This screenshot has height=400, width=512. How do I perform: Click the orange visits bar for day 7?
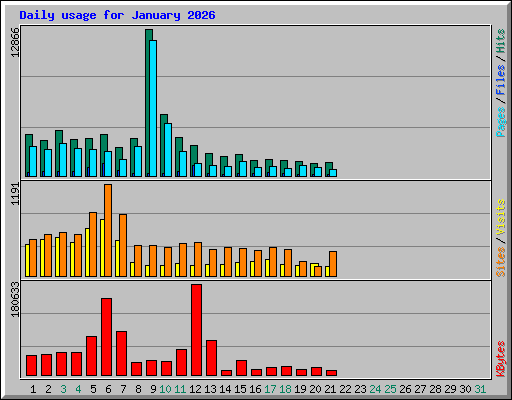[x=123, y=245]
